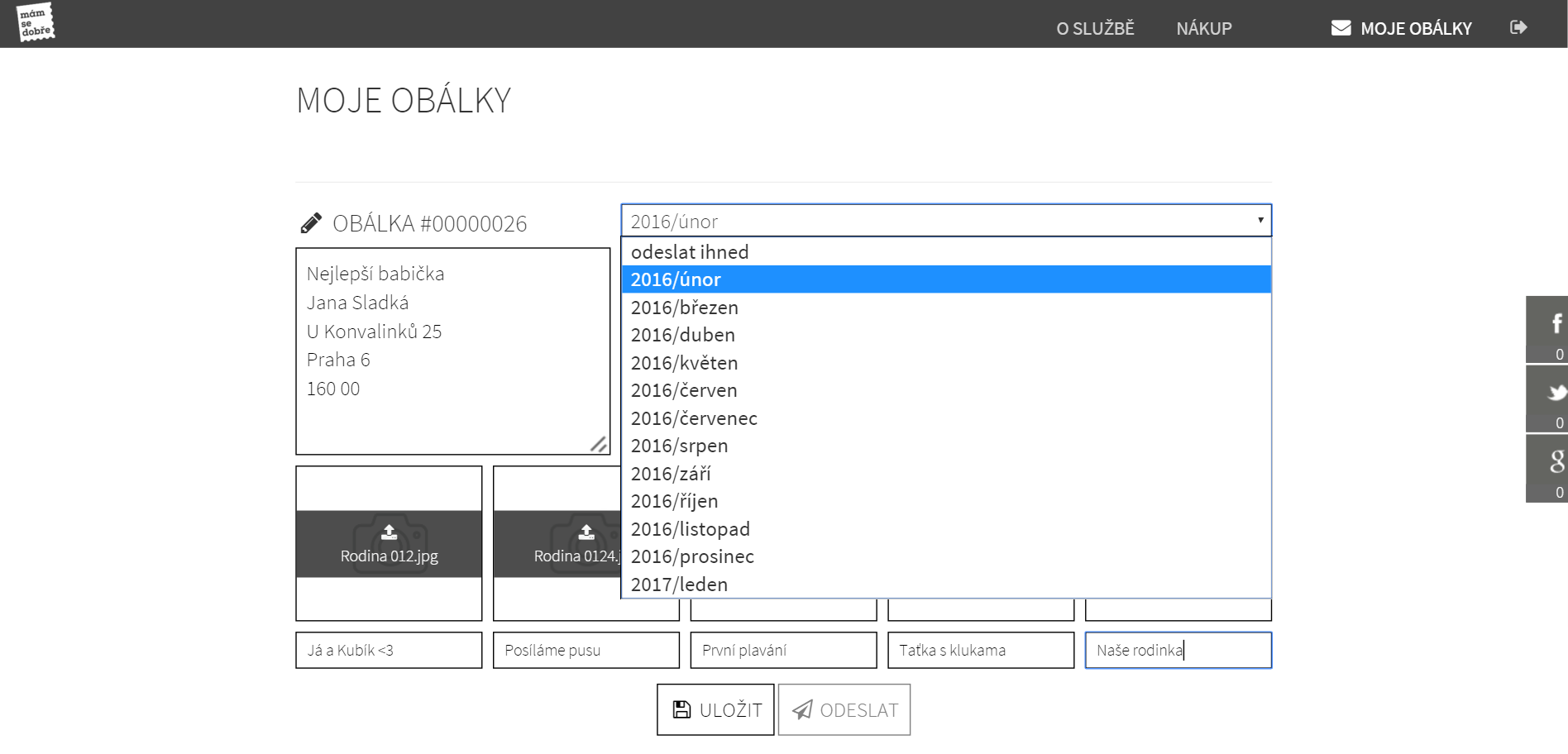Go to the NÁKUP page
Viewport: 1568px width, 754px height.
(x=1203, y=28)
